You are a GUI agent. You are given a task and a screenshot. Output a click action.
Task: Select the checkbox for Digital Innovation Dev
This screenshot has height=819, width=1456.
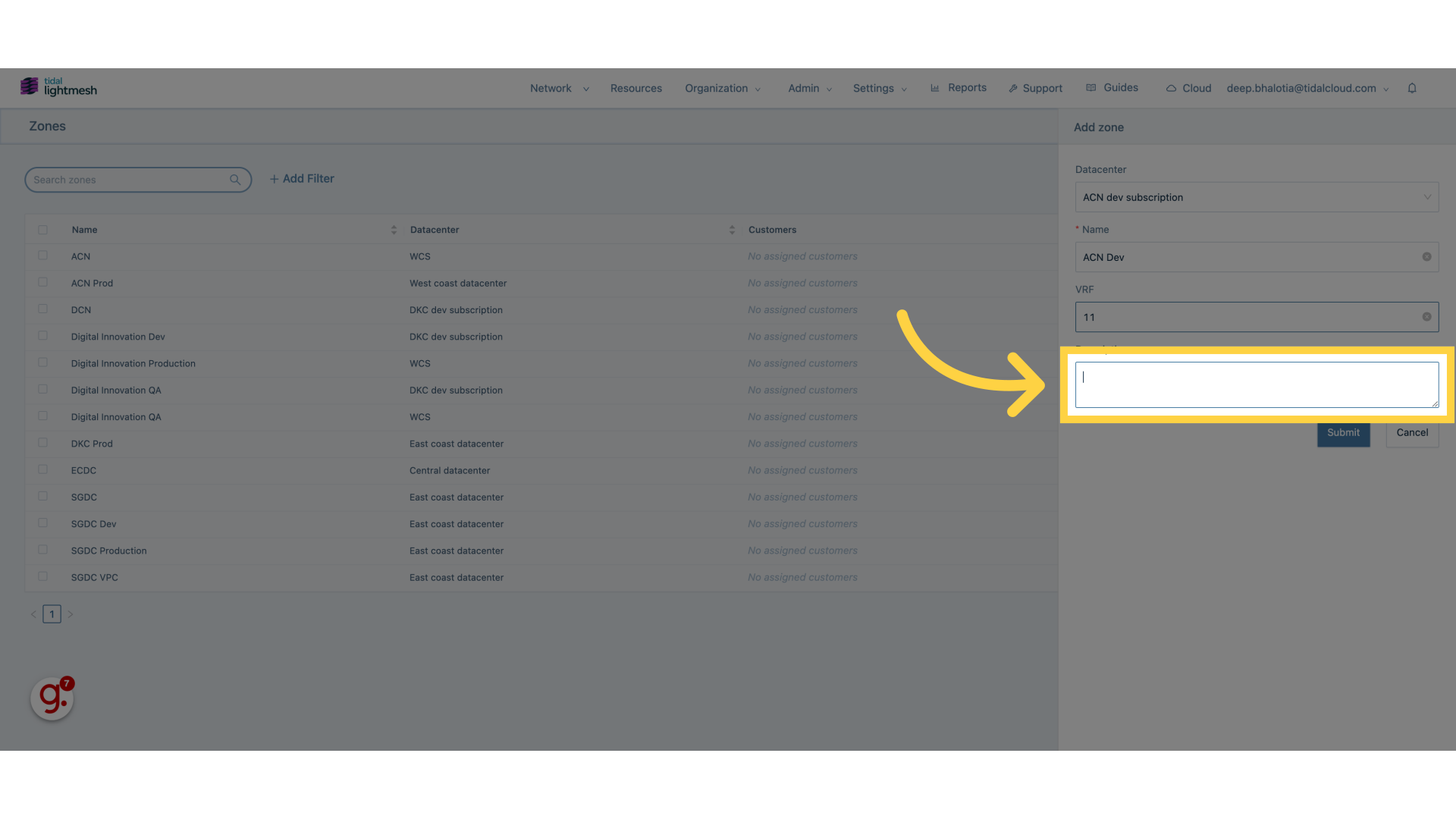point(42,335)
